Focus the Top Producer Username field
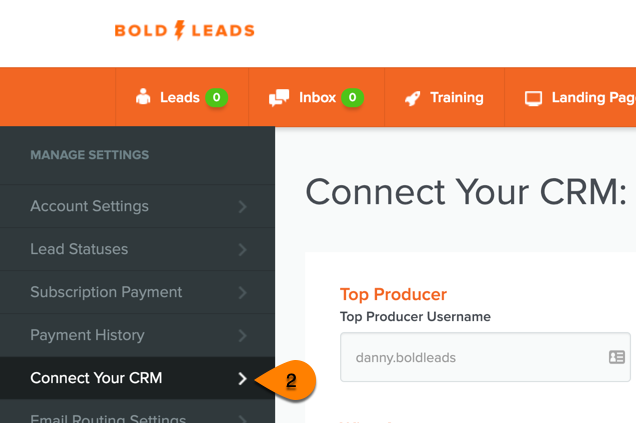 click(485, 357)
